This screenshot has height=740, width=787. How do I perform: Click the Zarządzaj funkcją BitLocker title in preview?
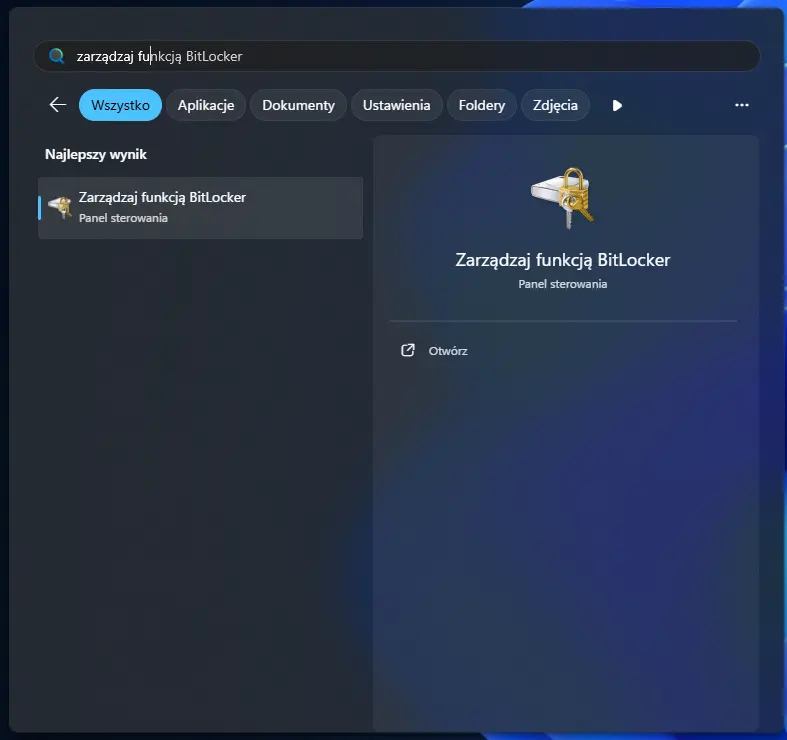click(x=563, y=260)
